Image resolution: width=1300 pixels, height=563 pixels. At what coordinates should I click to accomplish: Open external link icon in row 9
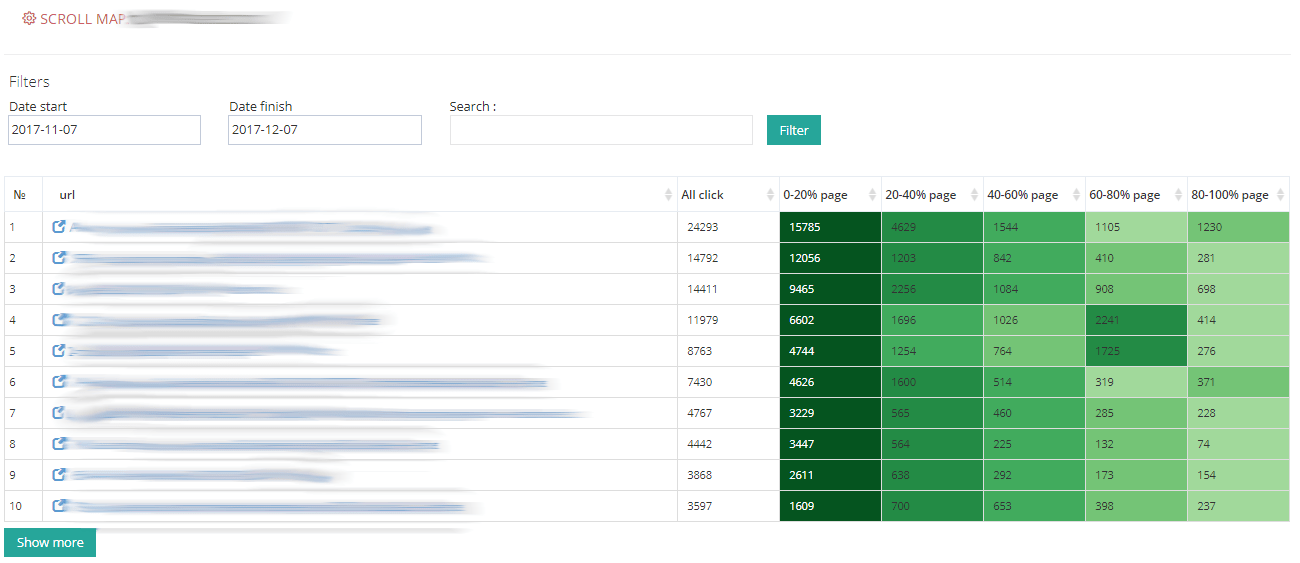[x=59, y=475]
